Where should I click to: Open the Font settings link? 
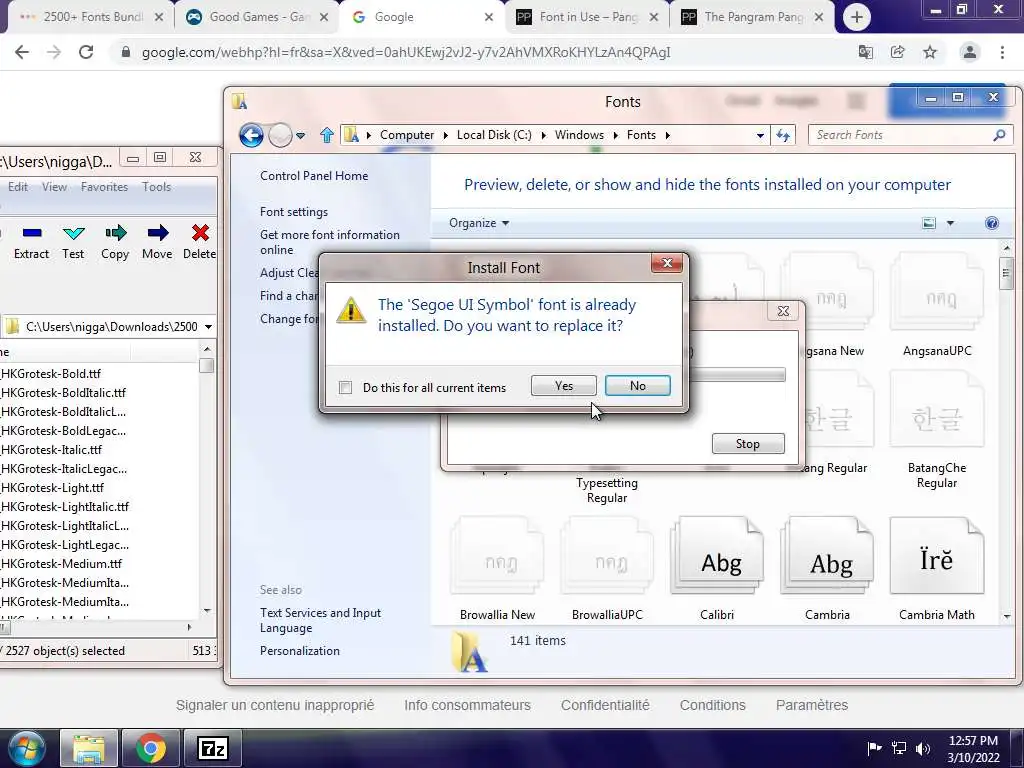[294, 212]
